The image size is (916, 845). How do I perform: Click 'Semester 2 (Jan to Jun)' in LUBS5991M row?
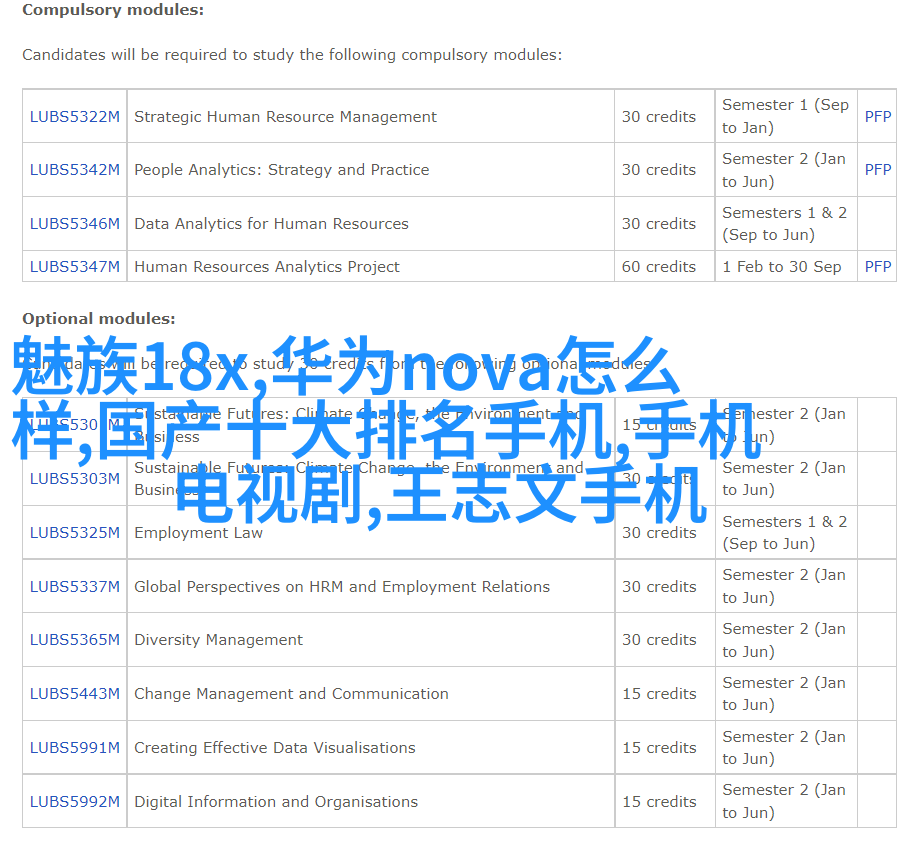(784, 747)
